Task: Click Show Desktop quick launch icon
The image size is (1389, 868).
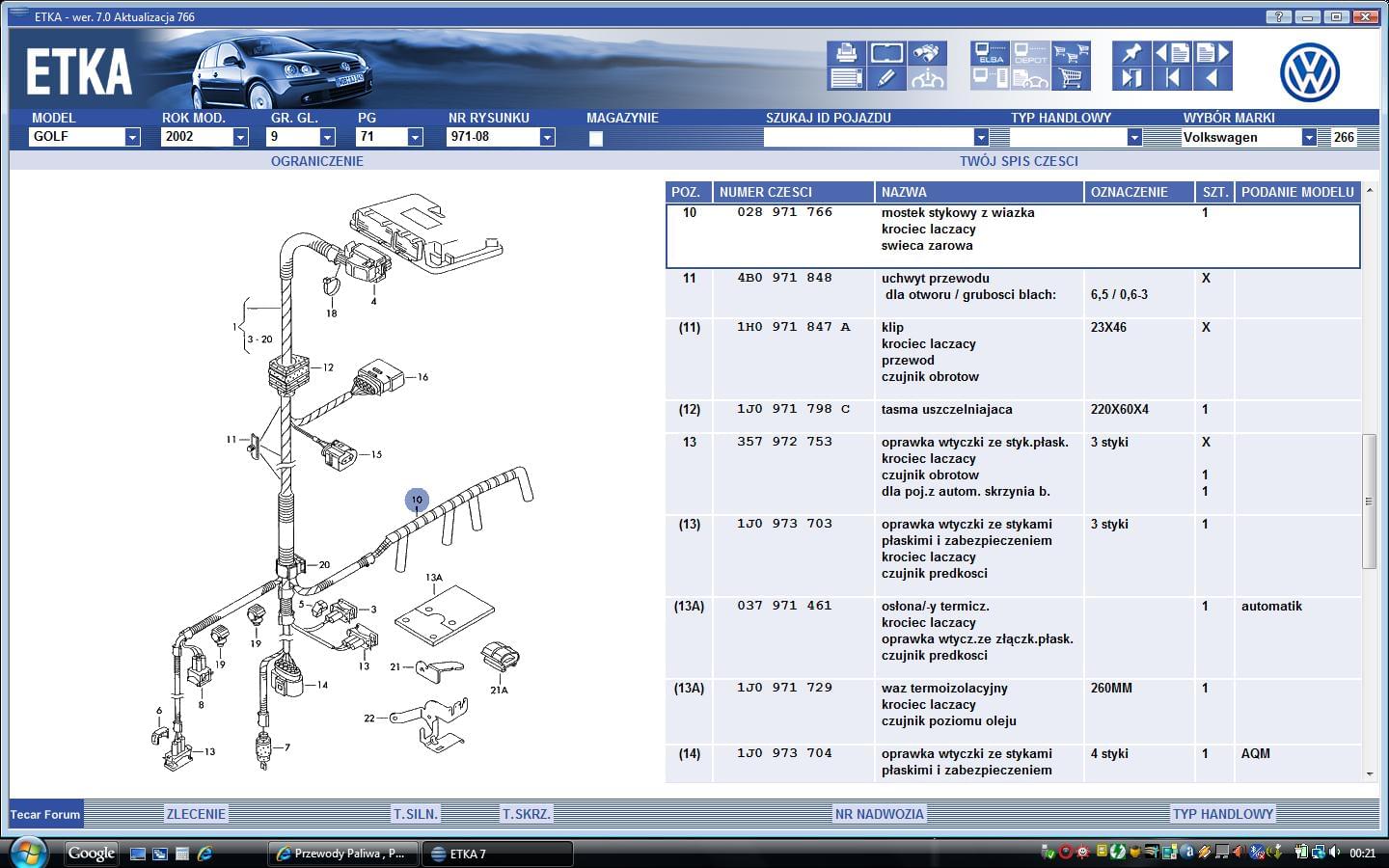Action: (x=138, y=854)
